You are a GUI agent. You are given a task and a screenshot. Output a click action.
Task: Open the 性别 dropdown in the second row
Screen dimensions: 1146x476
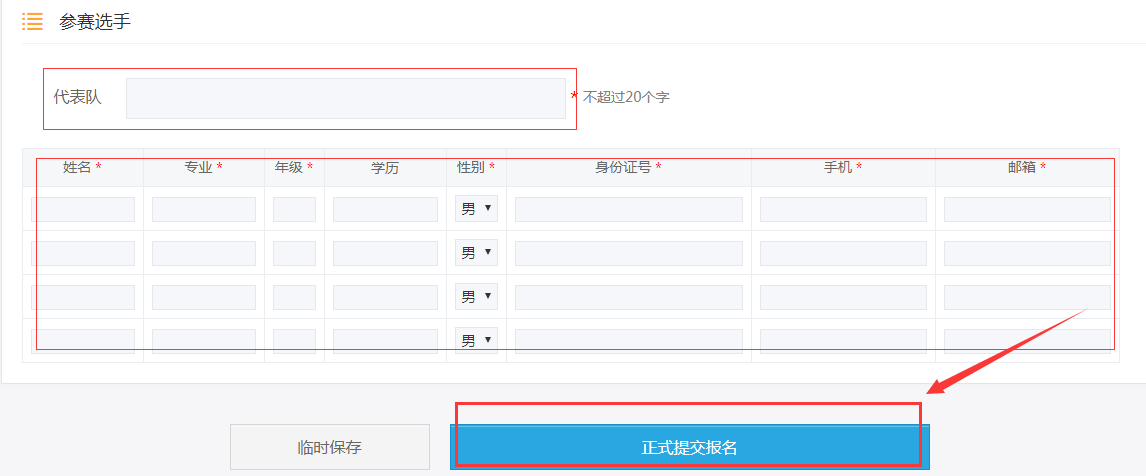(477, 253)
